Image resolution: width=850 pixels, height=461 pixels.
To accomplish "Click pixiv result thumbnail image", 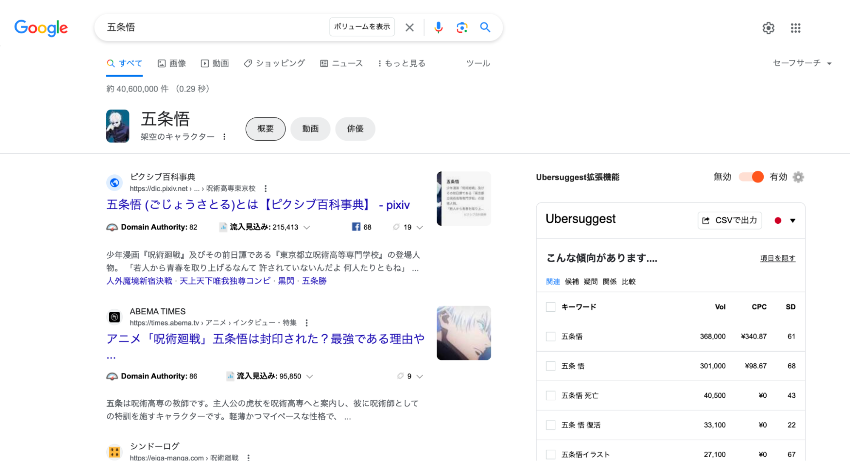I will pyautogui.click(x=464, y=199).
